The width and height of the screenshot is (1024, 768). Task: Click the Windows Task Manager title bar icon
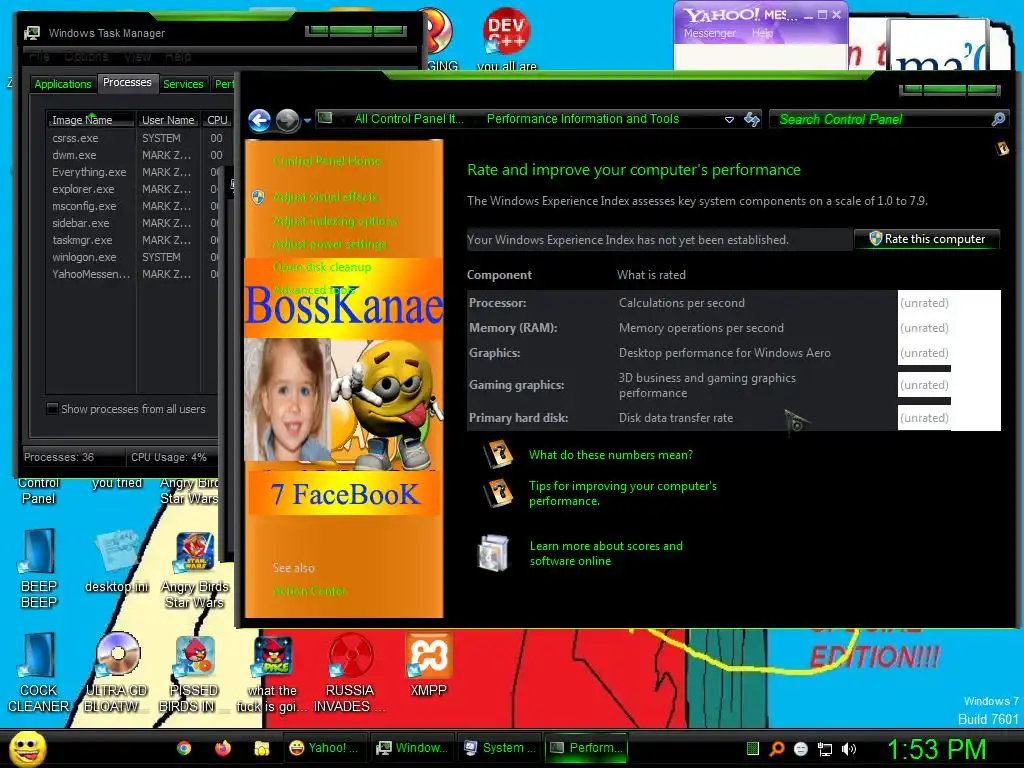(32, 33)
